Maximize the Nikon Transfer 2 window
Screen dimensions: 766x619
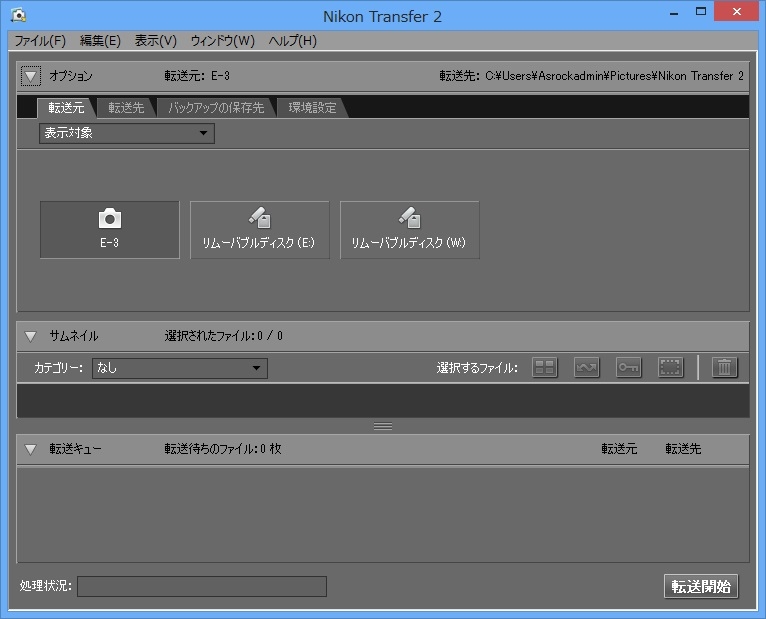[701, 12]
